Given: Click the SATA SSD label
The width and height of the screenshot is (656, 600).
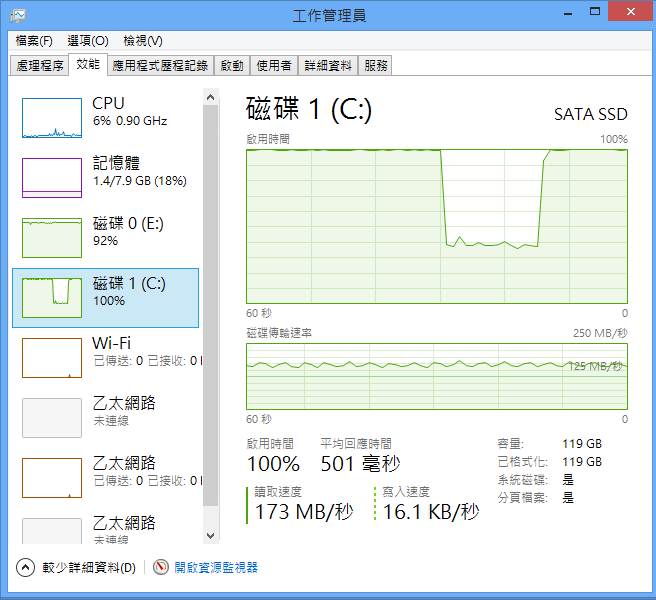Looking at the screenshot, I should click(591, 114).
